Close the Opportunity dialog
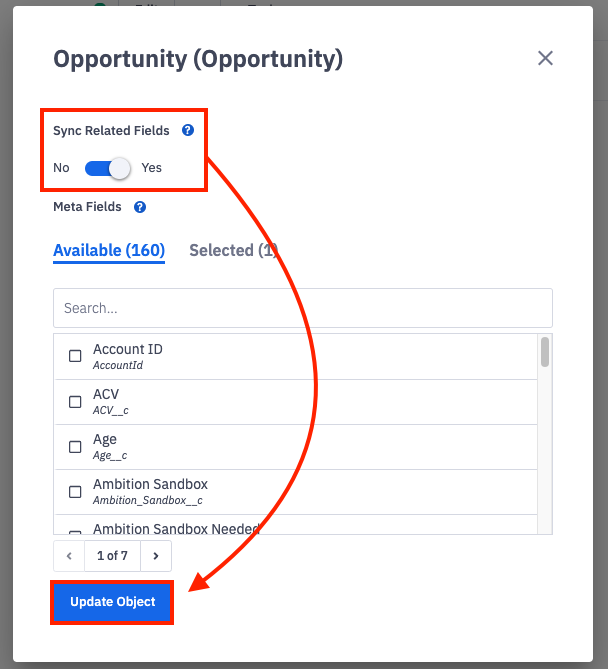 pos(545,59)
